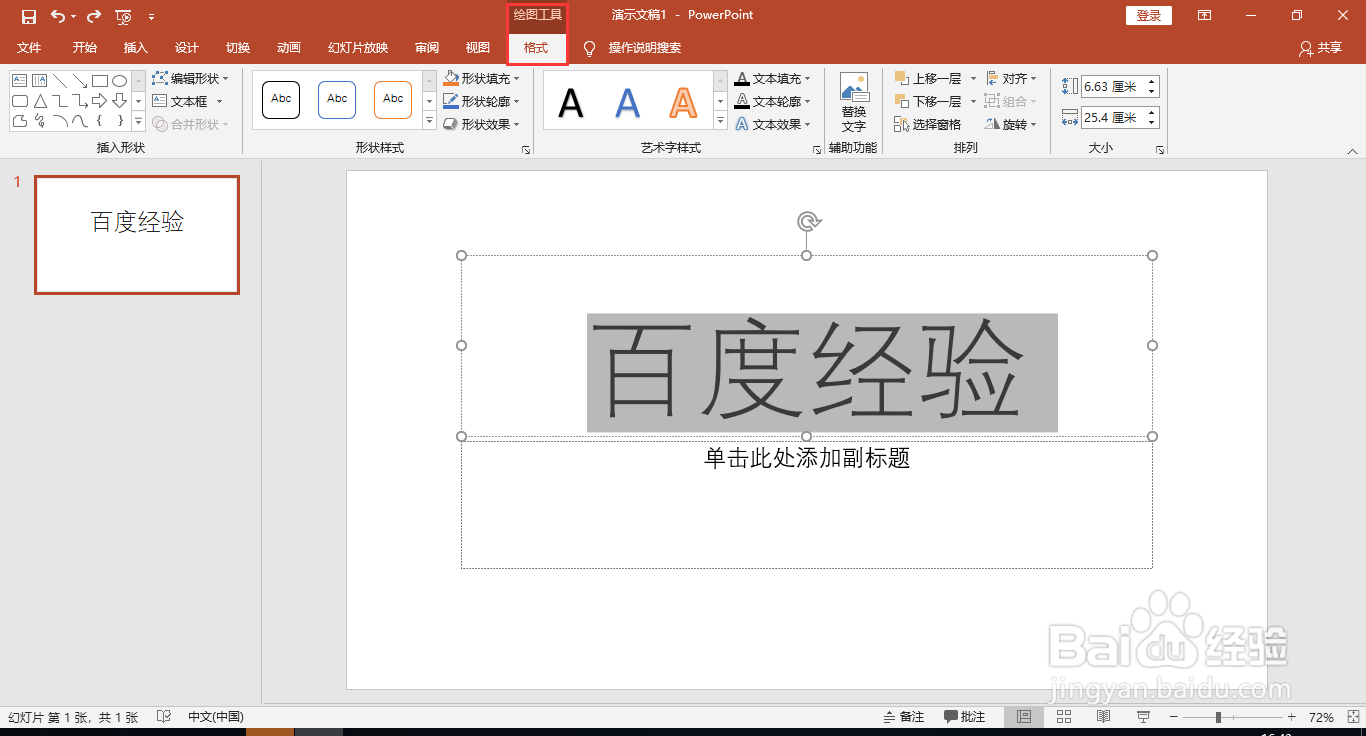Image resolution: width=1366 pixels, height=736 pixels.
Task: Open Text Effects (文本效果) menu
Action: tap(772, 124)
